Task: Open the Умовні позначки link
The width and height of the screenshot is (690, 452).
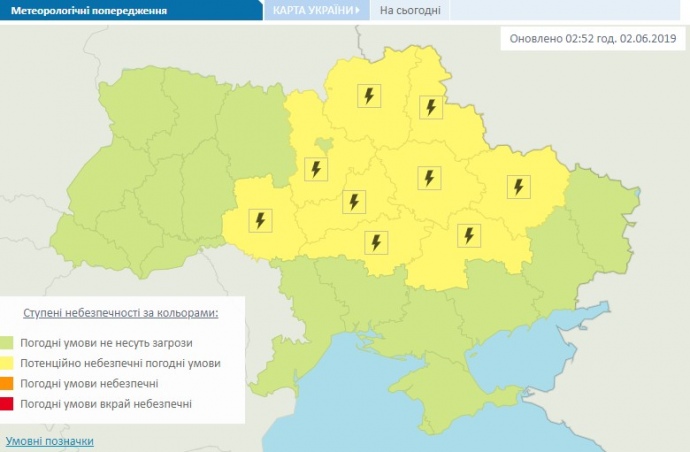Action: 50,441
